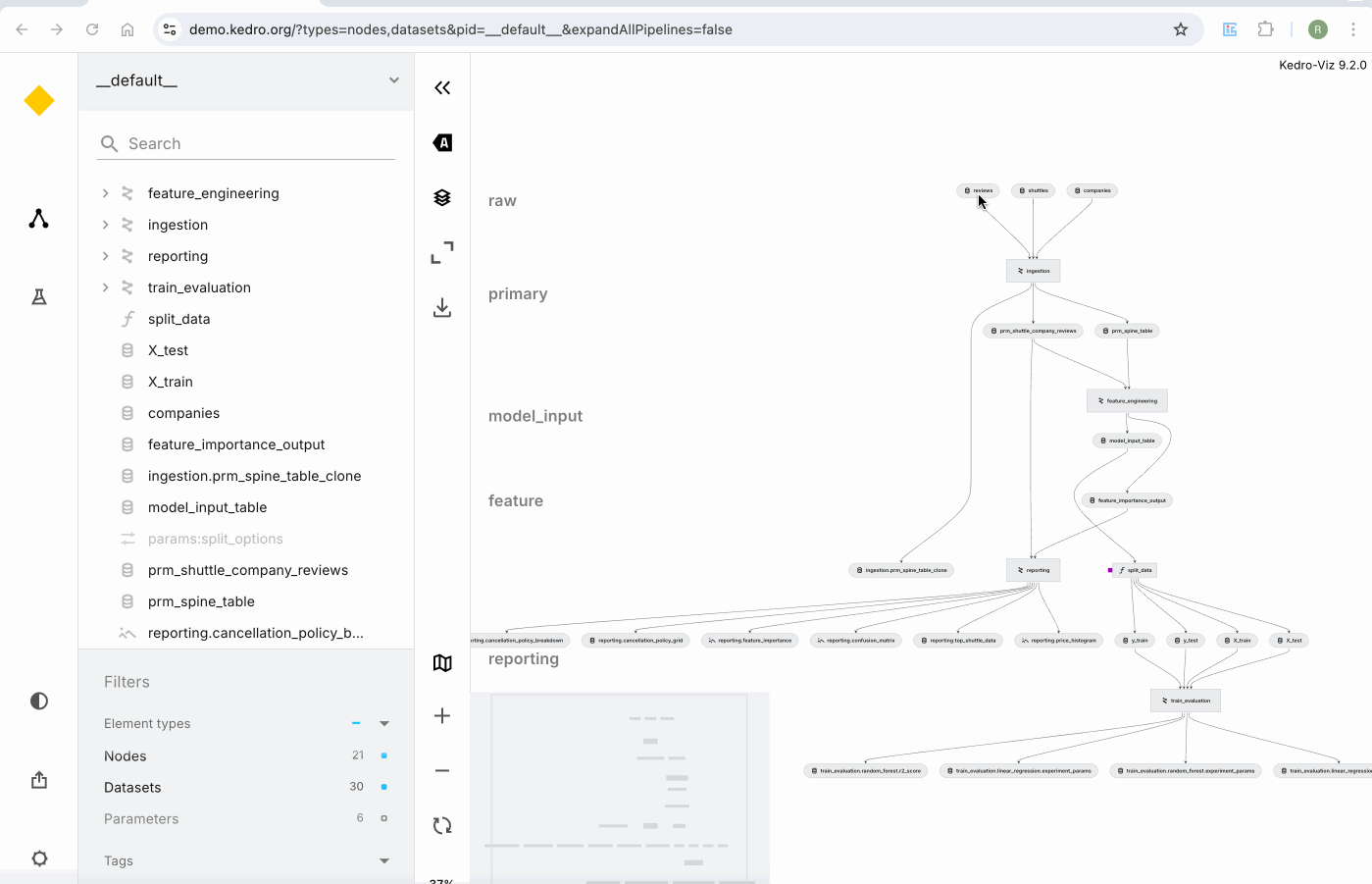The height and width of the screenshot is (884, 1372).
Task: Click the browser address bar URL
Action: click(461, 29)
